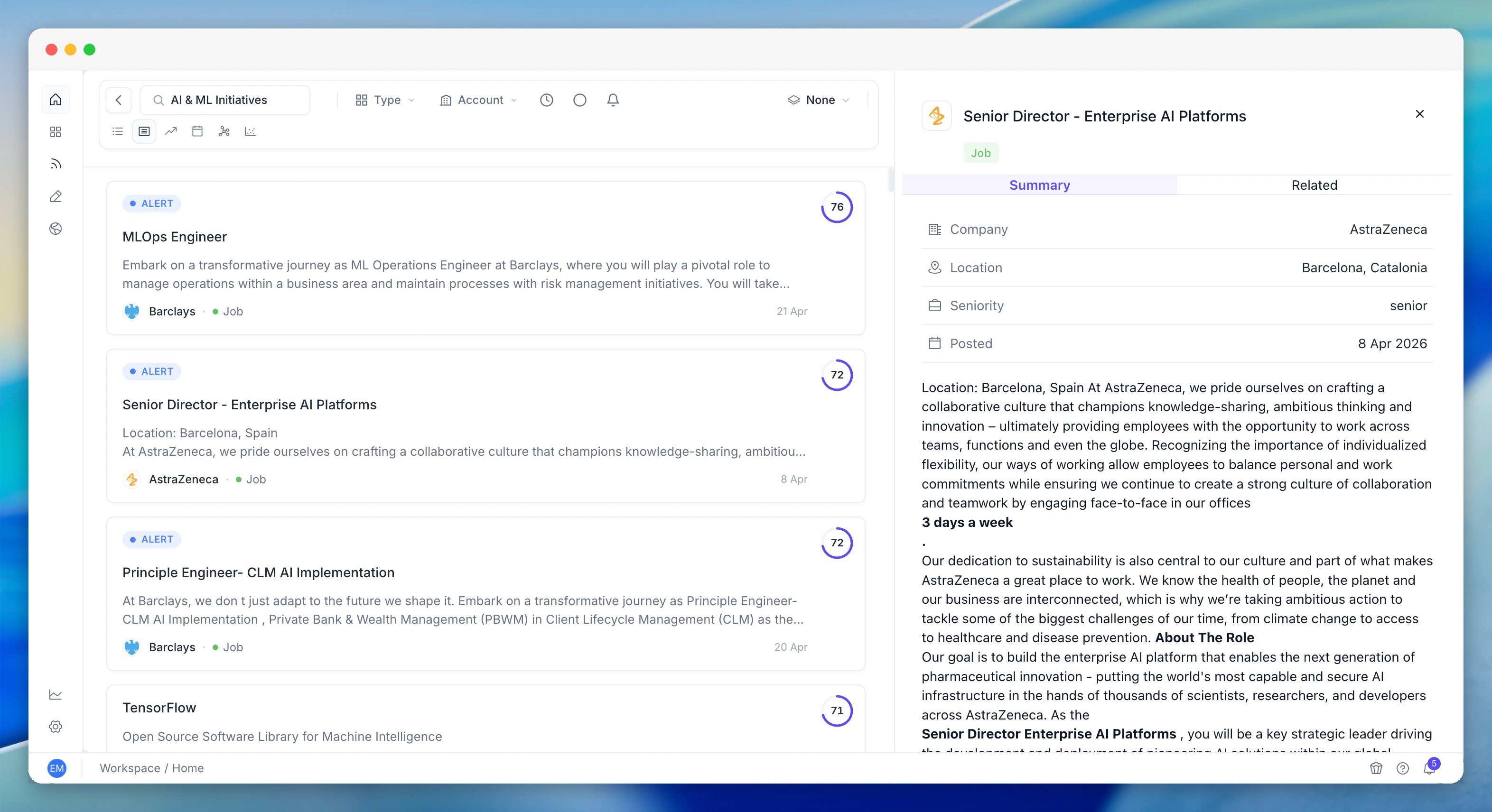Click the Barcelona, Catalonia location value
The height and width of the screenshot is (812, 1492).
click(x=1364, y=268)
